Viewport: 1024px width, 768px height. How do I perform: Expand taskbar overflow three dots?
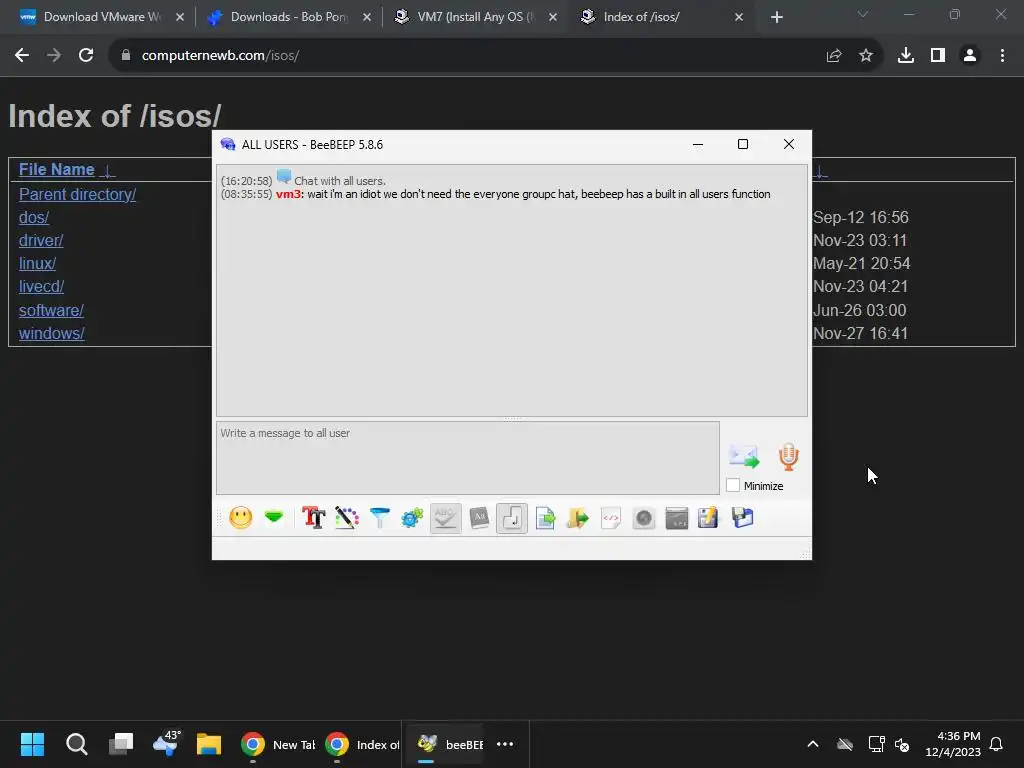pos(505,744)
